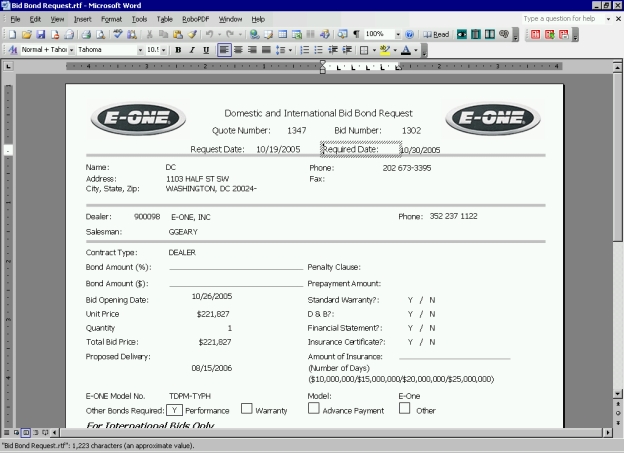Expand the Highlight color dropdown arrow
The width and height of the screenshot is (624, 453).
[x=395, y=50]
